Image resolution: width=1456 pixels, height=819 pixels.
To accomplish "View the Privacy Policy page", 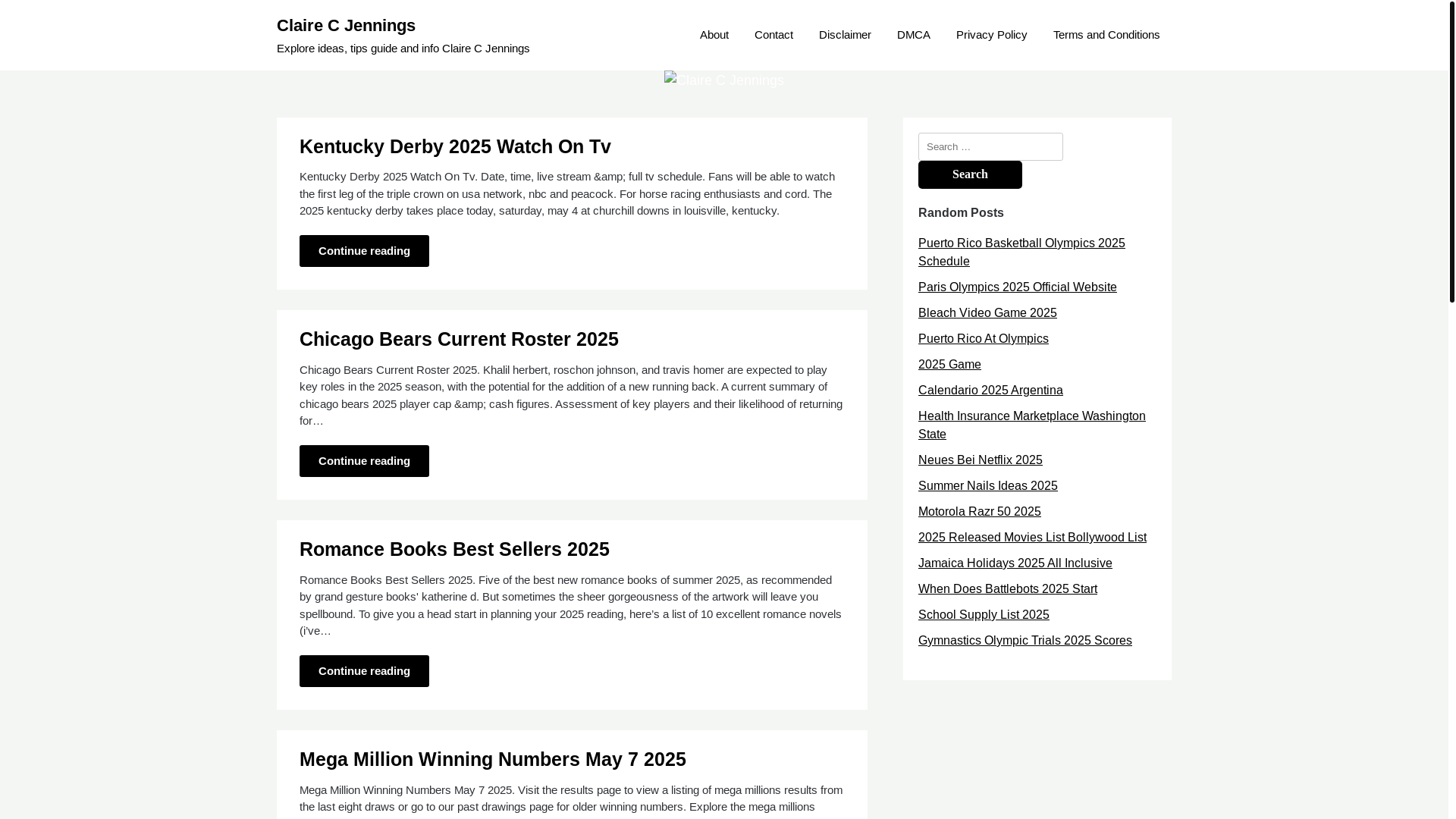I will point(991,35).
